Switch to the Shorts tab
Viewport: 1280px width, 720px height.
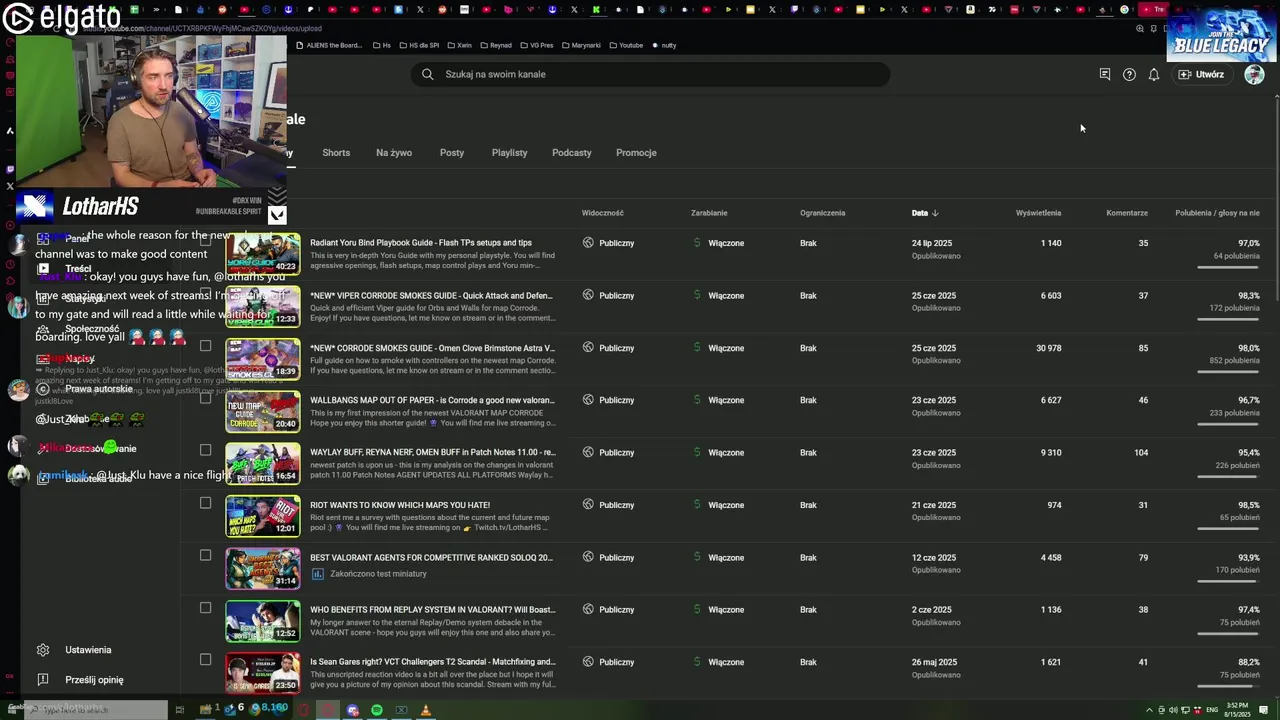[x=336, y=153]
